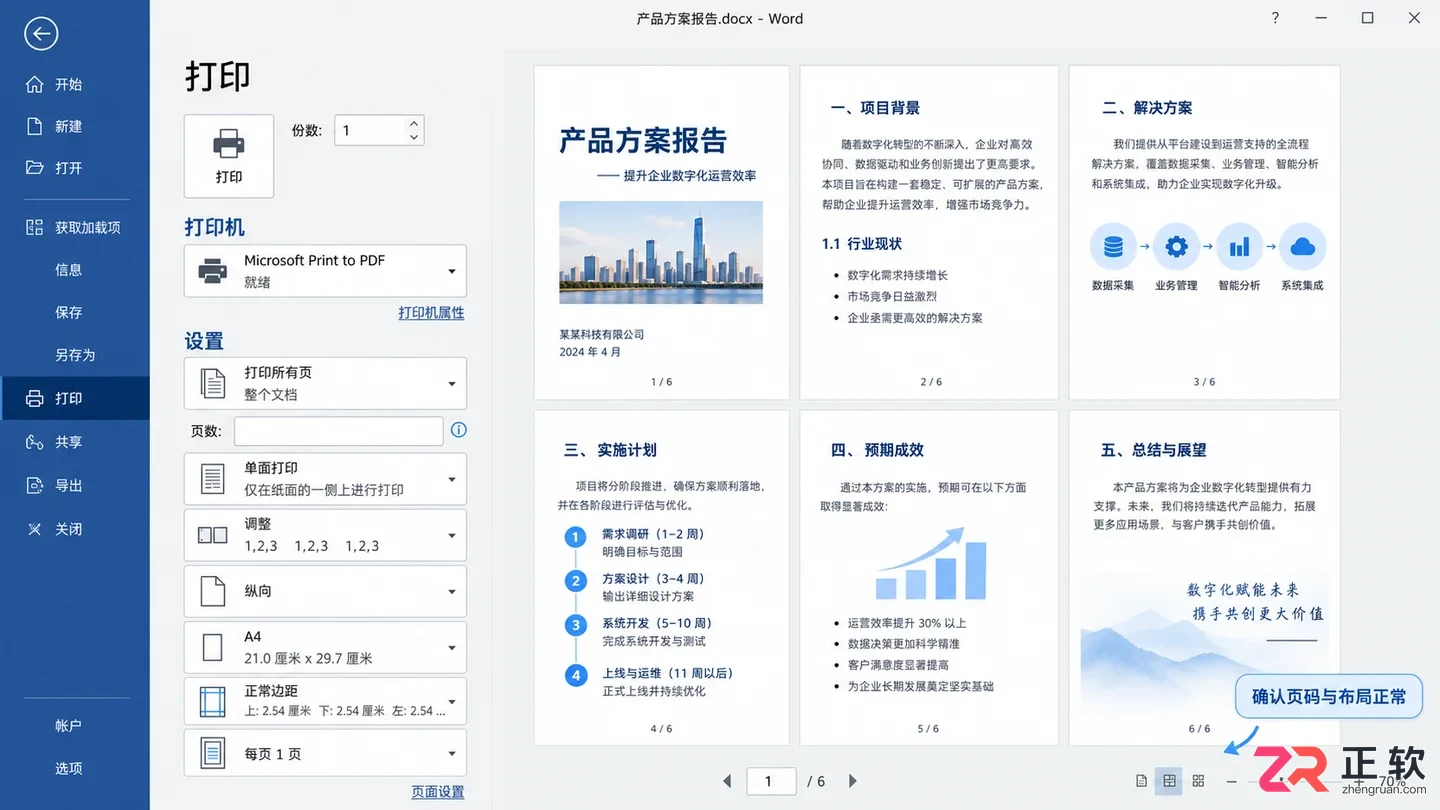This screenshot has width=1440, height=810.
Task: Select the thumbnail grid view icon
Action: pyautogui.click(x=1198, y=781)
